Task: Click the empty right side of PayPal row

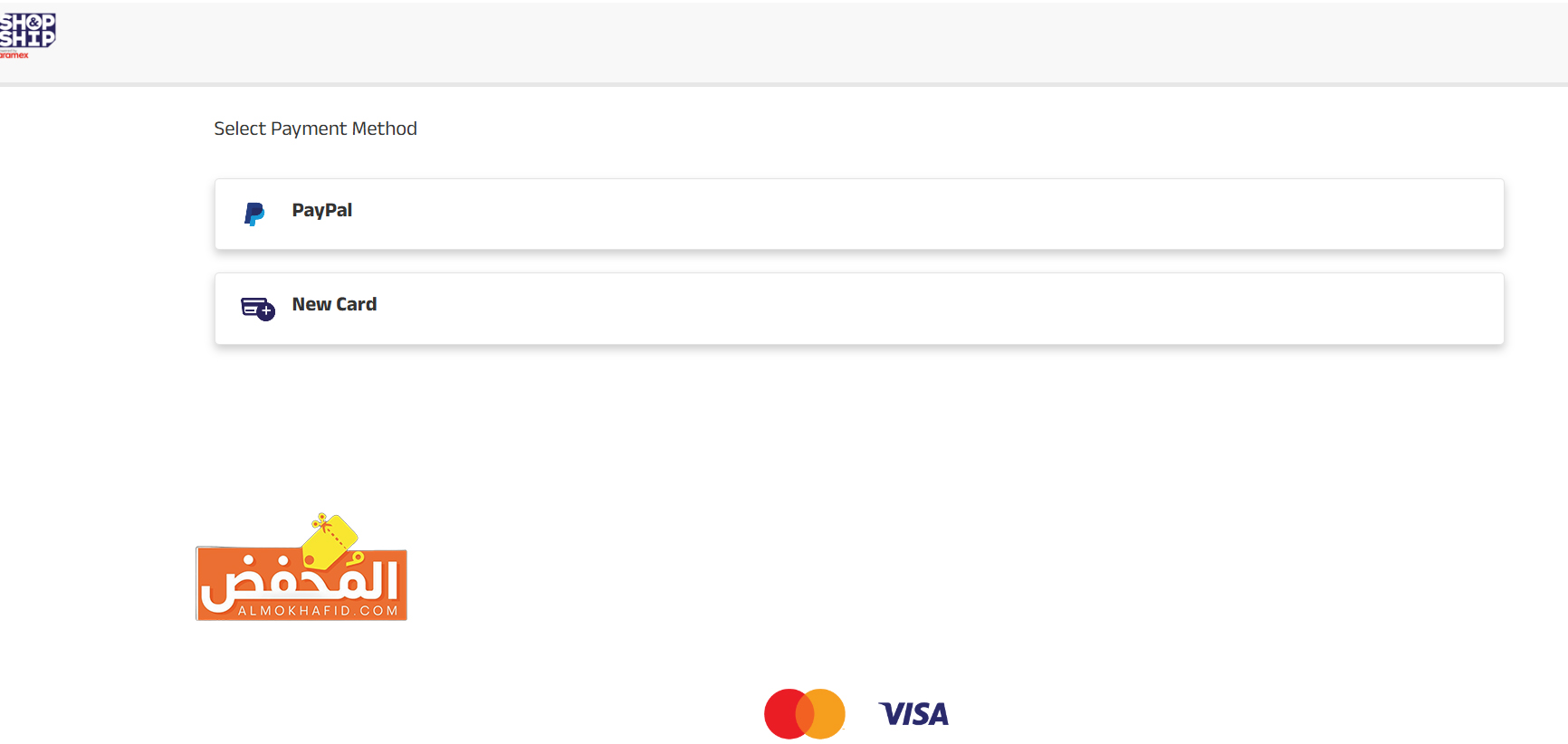Action: 1086,215
